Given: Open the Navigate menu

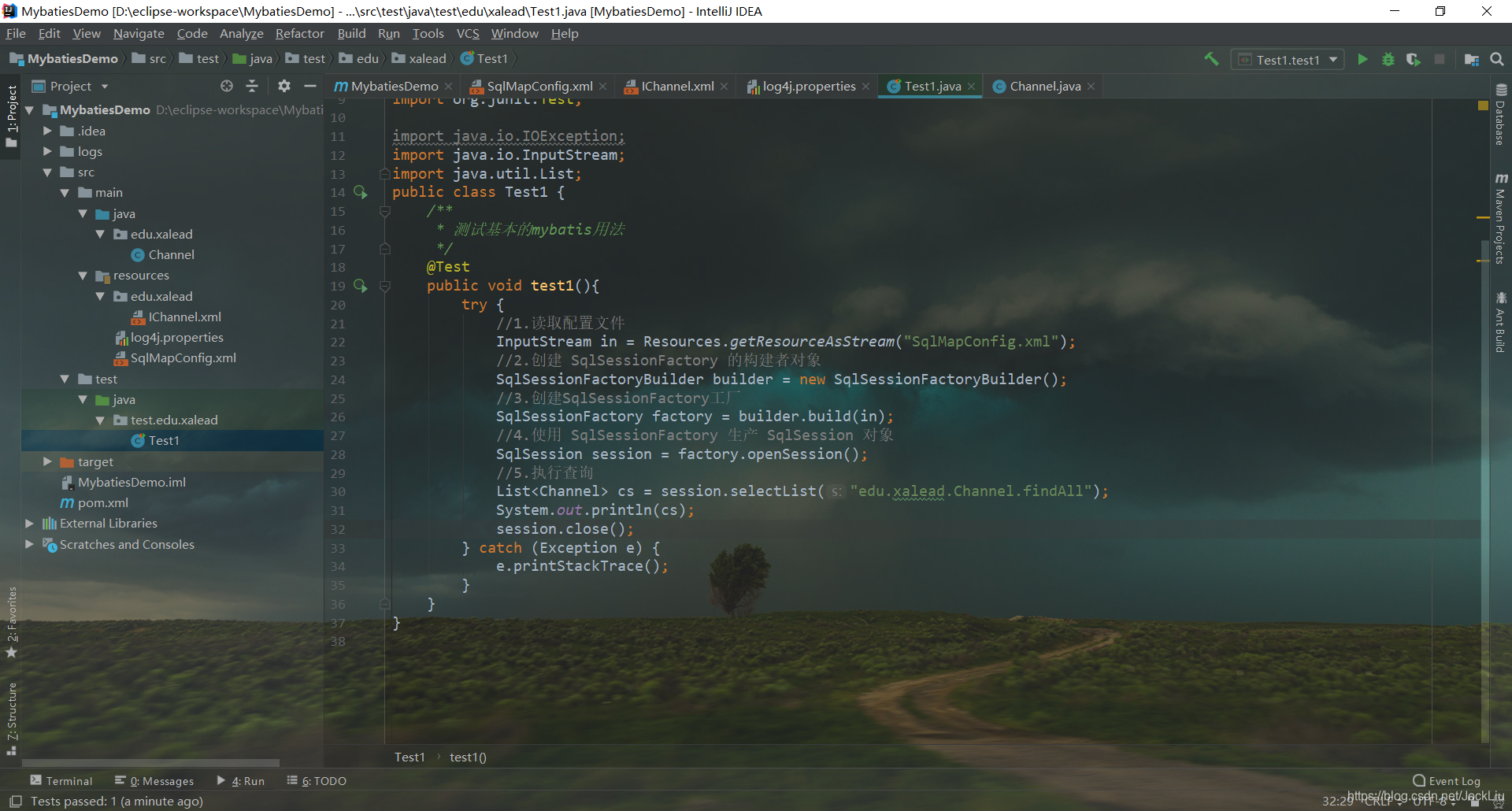Looking at the screenshot, I should (x=139, y=34).
